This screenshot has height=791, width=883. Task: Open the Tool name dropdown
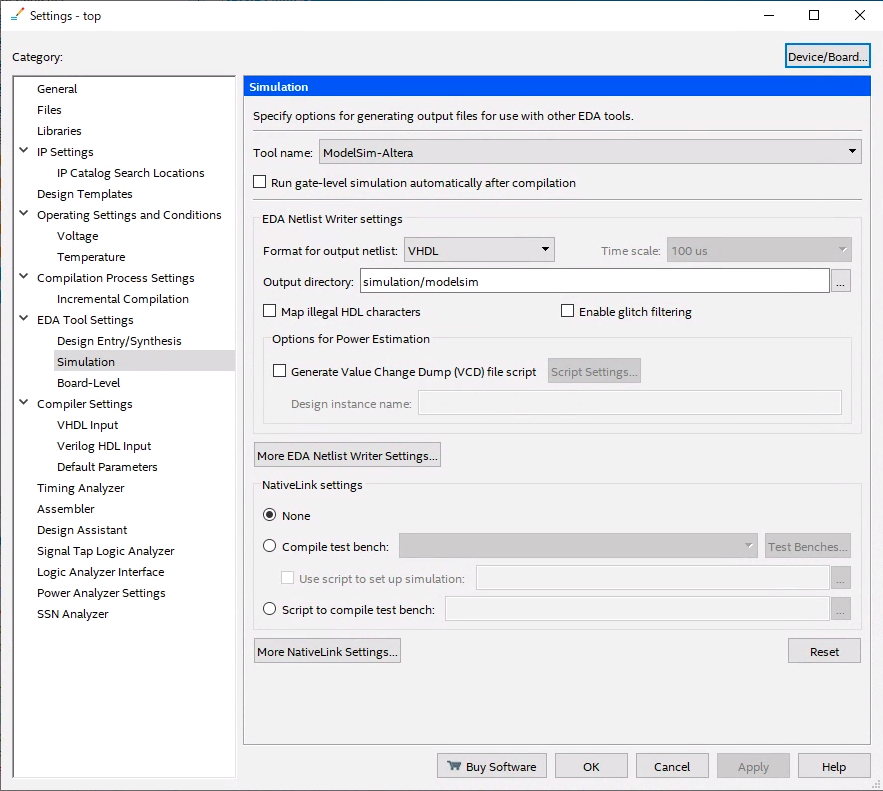852,151
